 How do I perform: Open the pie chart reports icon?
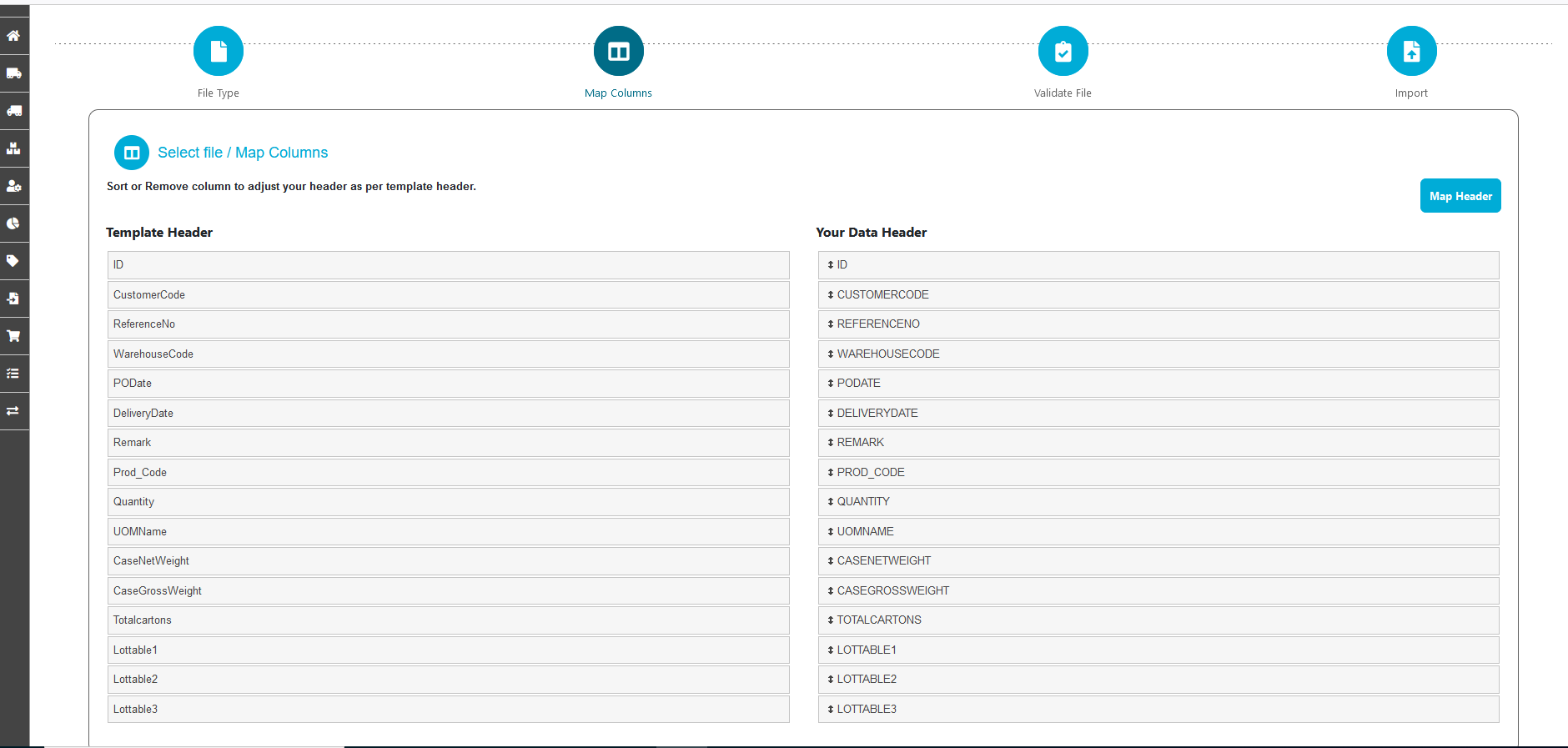[13, 223]
